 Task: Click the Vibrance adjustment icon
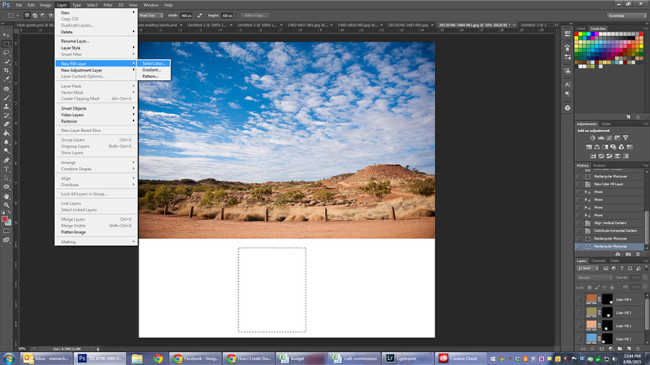coord(625,138)
